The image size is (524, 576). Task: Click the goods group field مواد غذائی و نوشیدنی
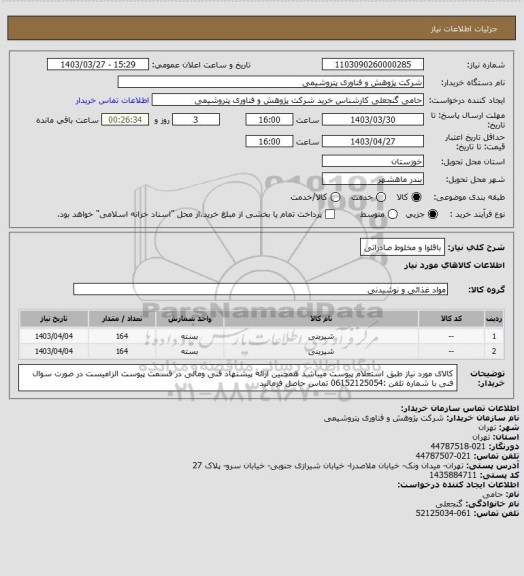point(260,289)
